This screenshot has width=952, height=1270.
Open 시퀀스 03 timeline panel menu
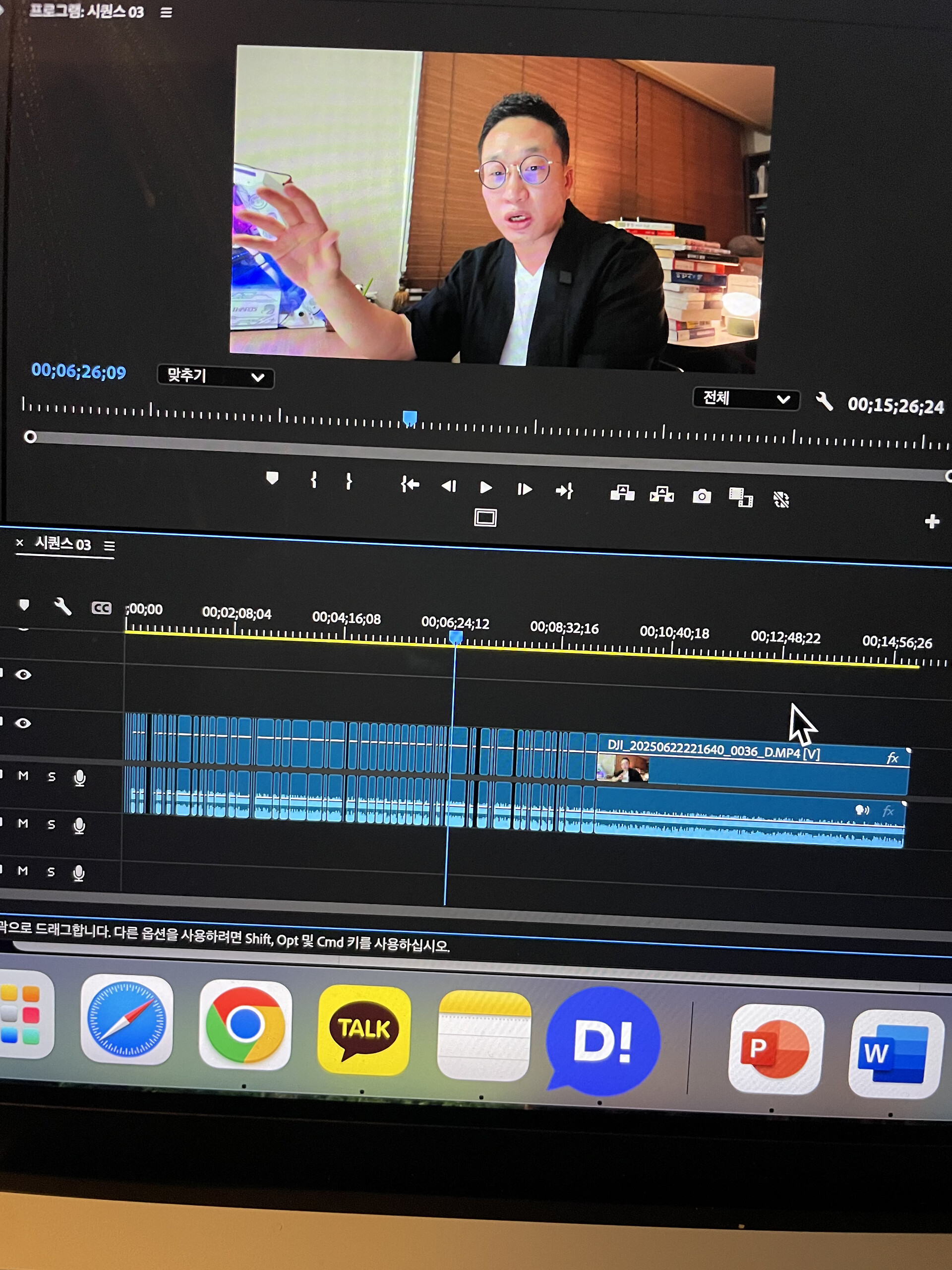[x=109, y=545]
